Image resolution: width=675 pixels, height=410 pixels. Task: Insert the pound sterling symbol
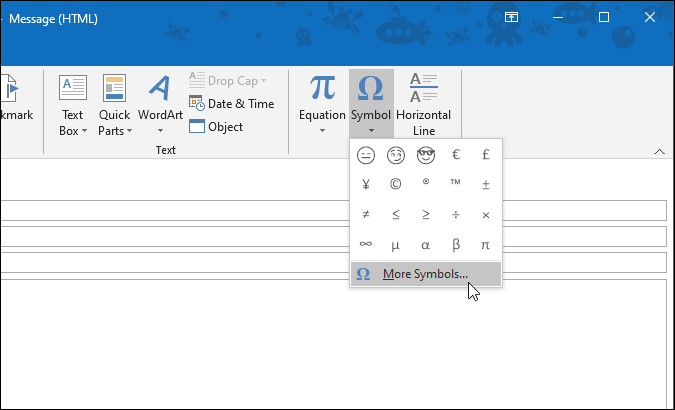click(486, 155)
